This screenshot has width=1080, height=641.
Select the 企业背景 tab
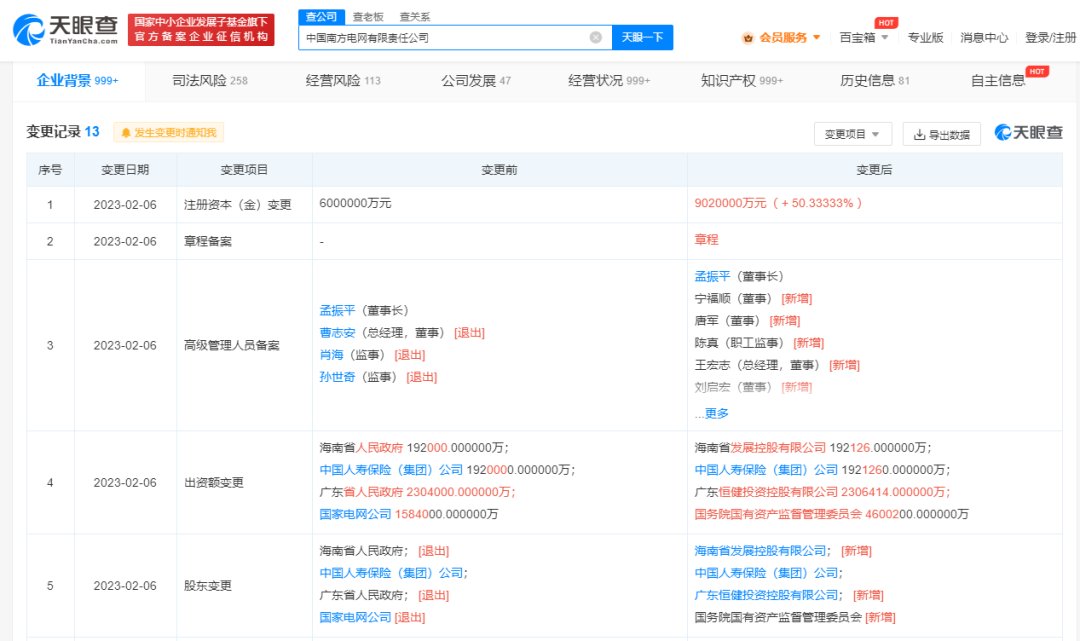pos(77,81)
